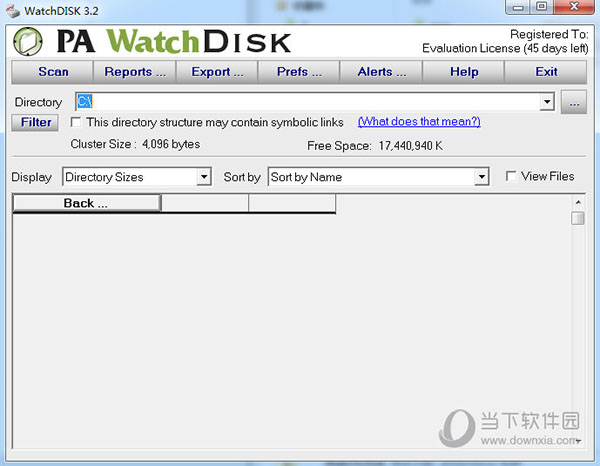Viewport: 600px width, 466px height.
Task: Click the 'Cluster Size : 4,096 bytes' text
Action: pyautogui.click(x=135, y=144)
